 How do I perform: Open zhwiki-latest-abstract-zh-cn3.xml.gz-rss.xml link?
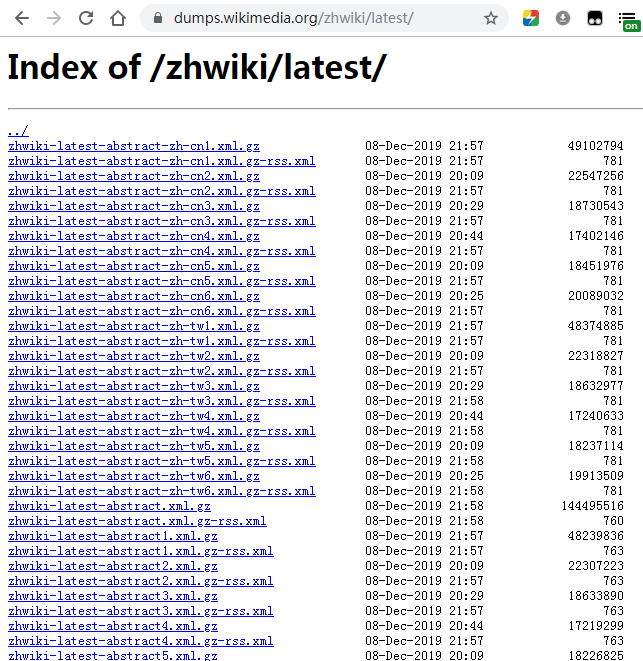161,221
